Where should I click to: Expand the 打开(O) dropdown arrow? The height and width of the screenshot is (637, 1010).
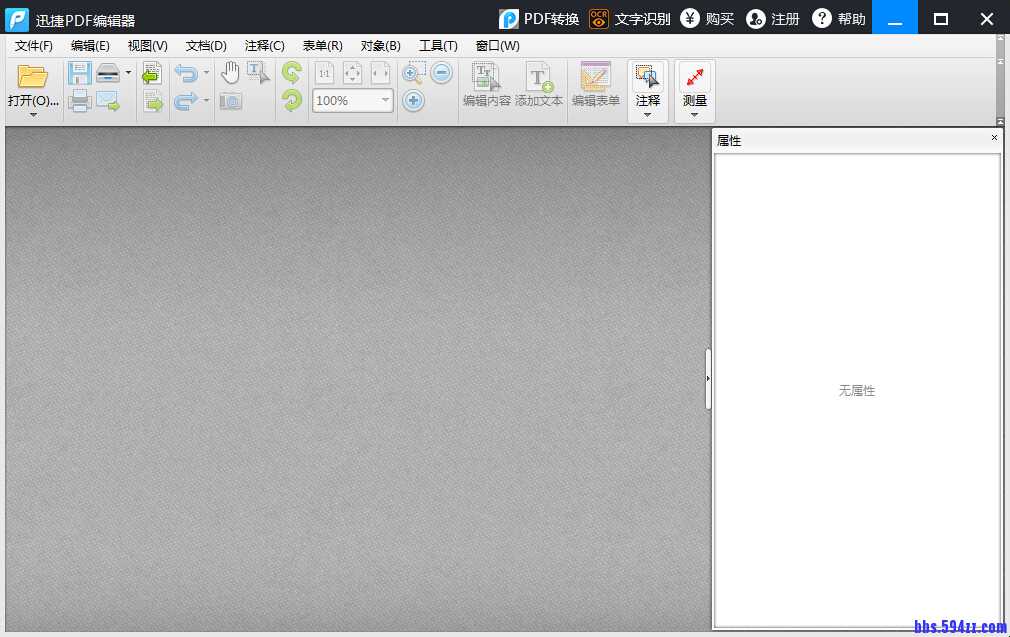point(33,115)
